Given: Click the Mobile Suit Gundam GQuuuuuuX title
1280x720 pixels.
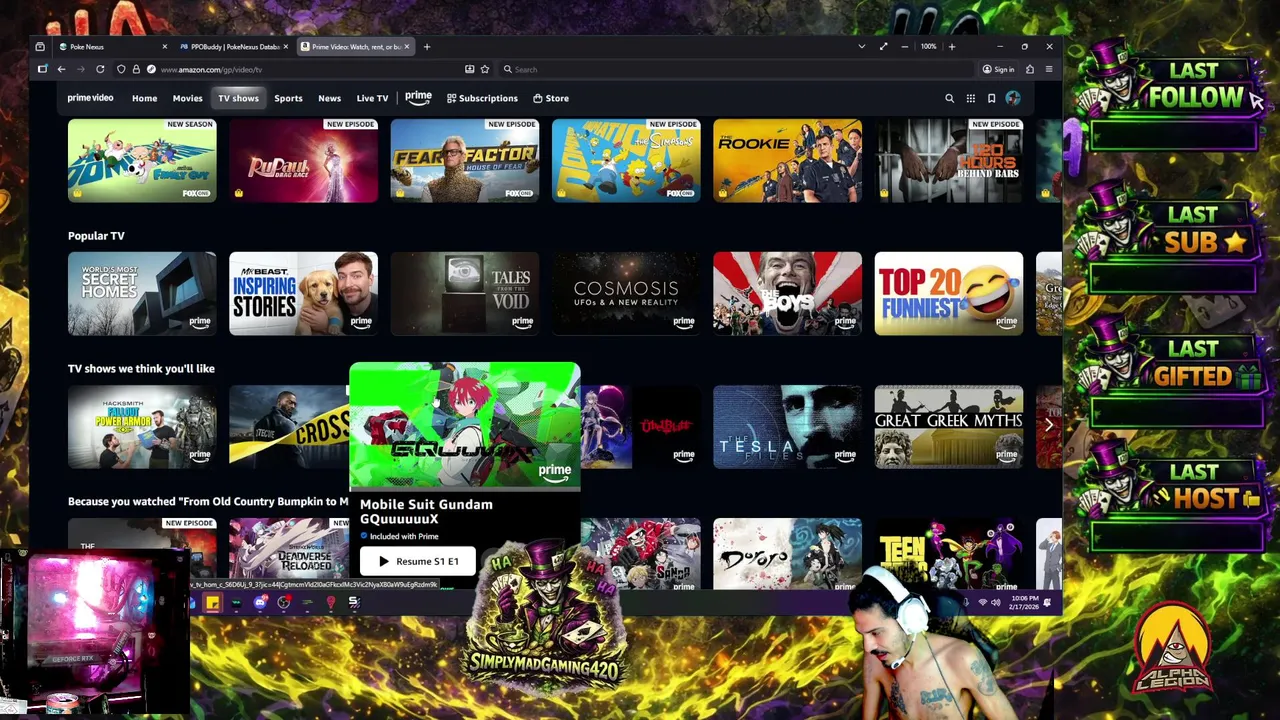Looking at the screenshot, I should coord(426,511).
